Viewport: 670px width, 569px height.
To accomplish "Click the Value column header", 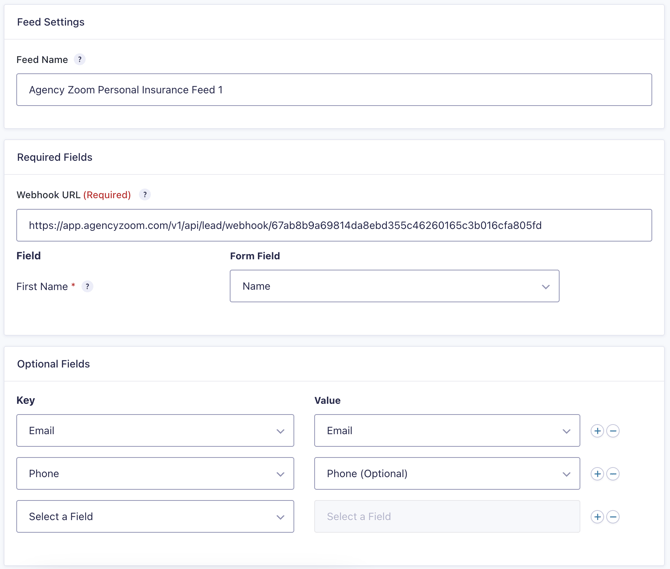I will [327, 400].
